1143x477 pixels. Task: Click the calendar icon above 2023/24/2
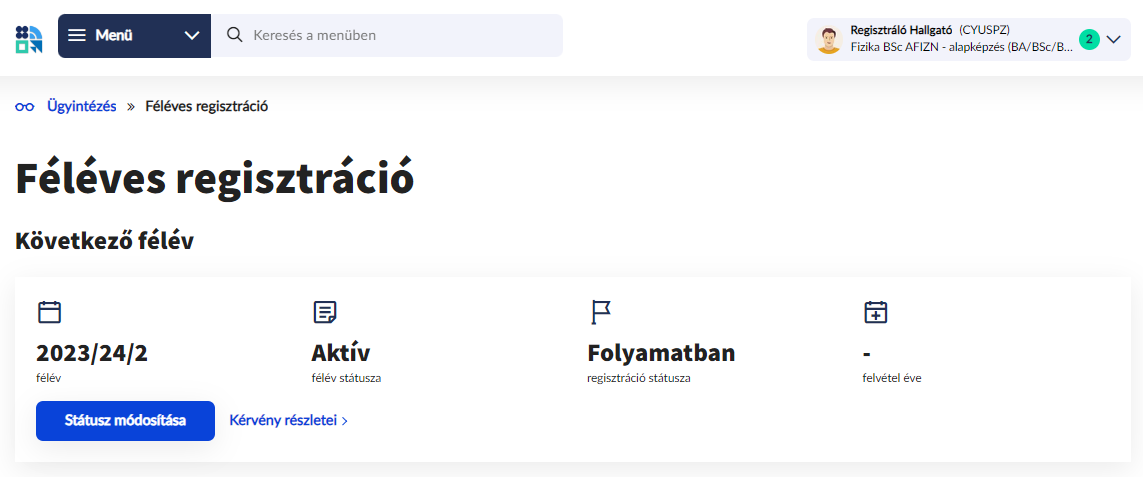pos(49,312)
